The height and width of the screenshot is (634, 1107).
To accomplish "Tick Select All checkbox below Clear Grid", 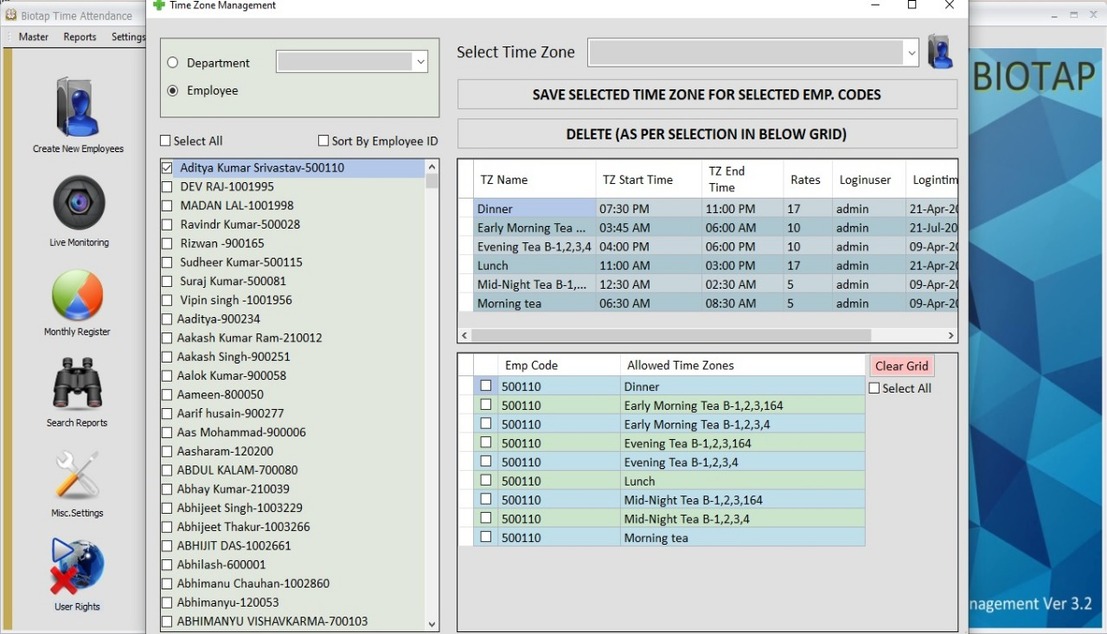I will coord(874,388).
